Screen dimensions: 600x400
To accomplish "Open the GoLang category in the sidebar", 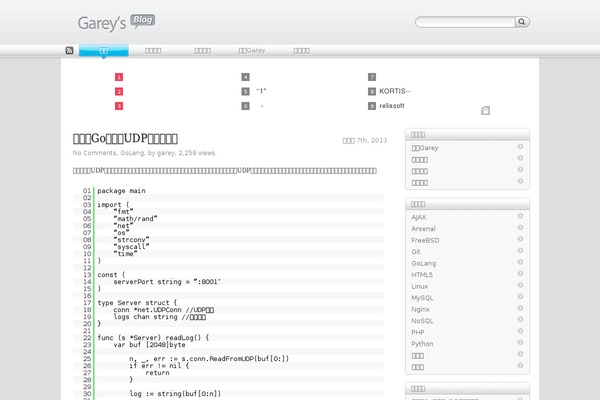I will (424, 263).
